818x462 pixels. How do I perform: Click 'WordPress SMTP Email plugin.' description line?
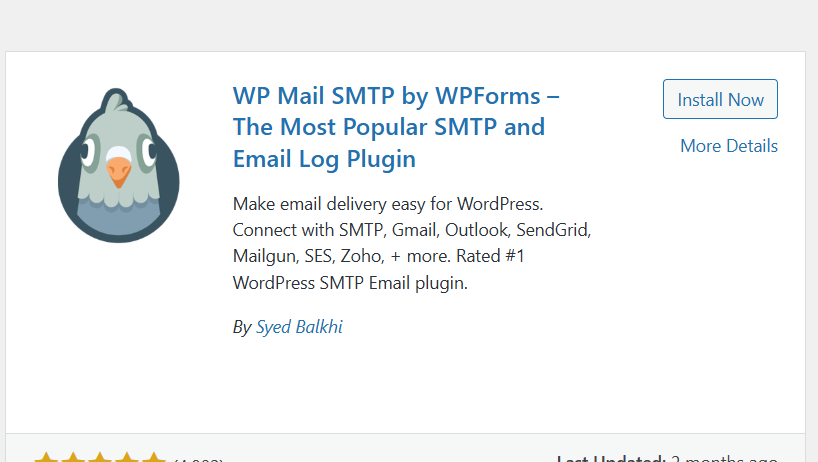coord(350,283)
